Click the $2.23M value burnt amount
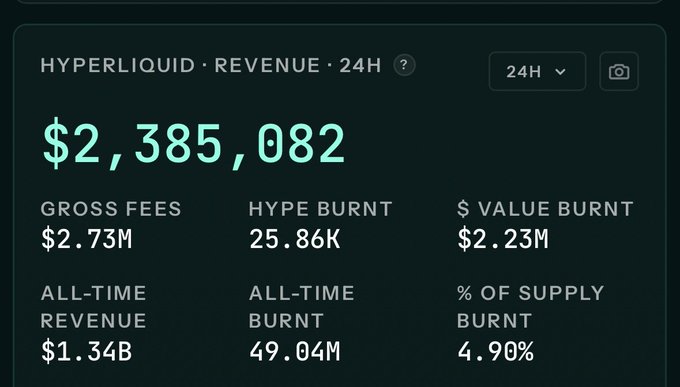The height and width of the screenshot is (387, 680). pyautogui.click(x=503, y=239)
